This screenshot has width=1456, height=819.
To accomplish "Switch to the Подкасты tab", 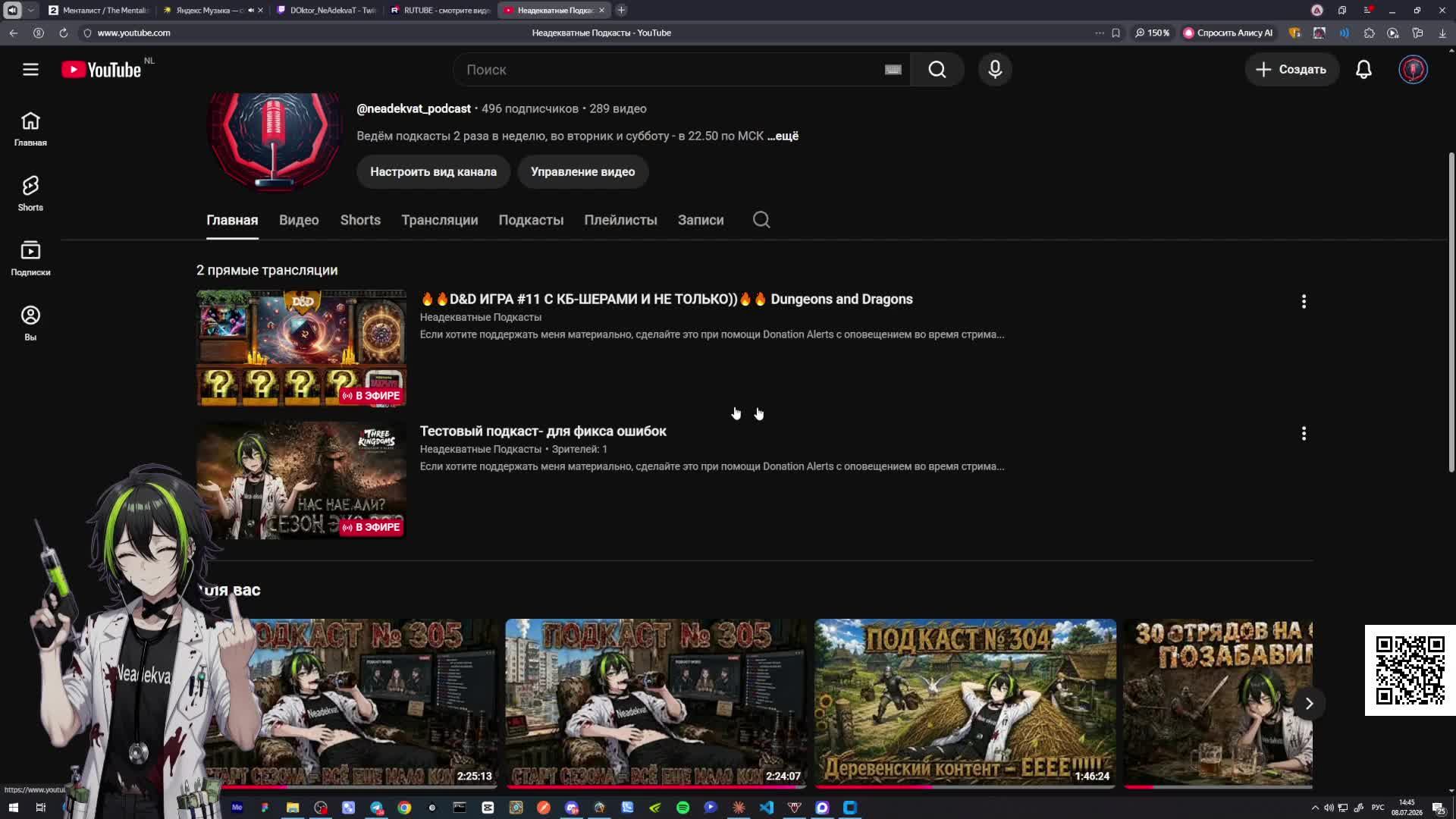I will click(531, 220).
